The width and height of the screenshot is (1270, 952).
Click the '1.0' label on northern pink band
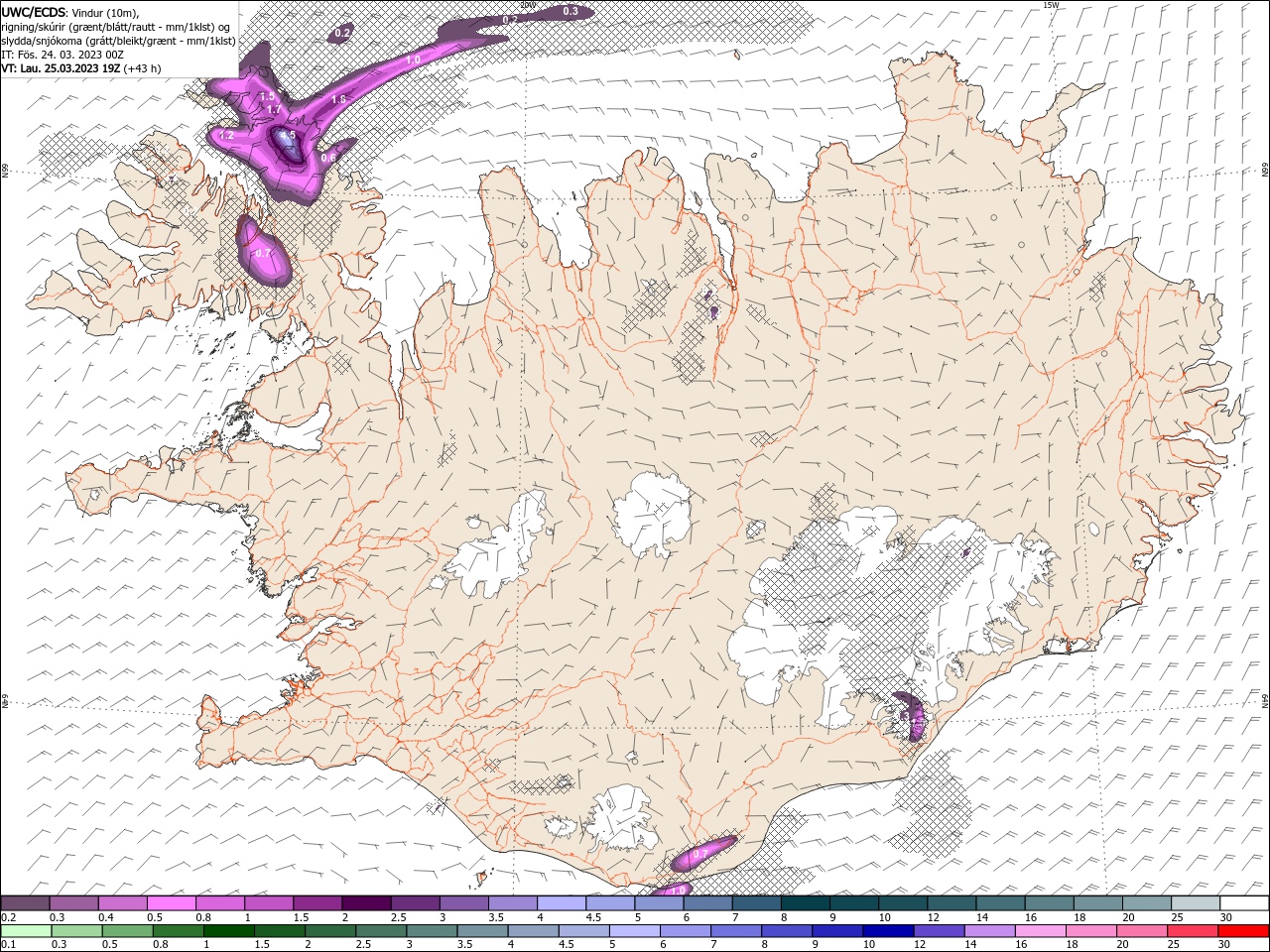point(414,60)
